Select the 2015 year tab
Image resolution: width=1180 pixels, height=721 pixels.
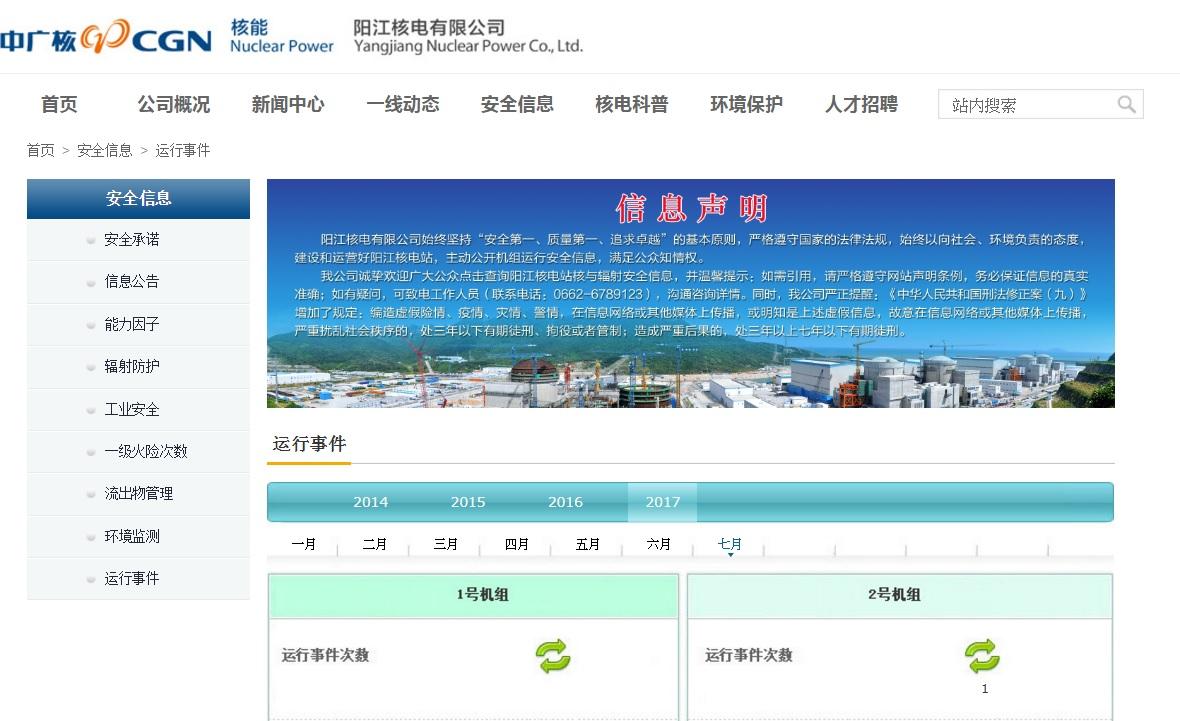point(468,502)
